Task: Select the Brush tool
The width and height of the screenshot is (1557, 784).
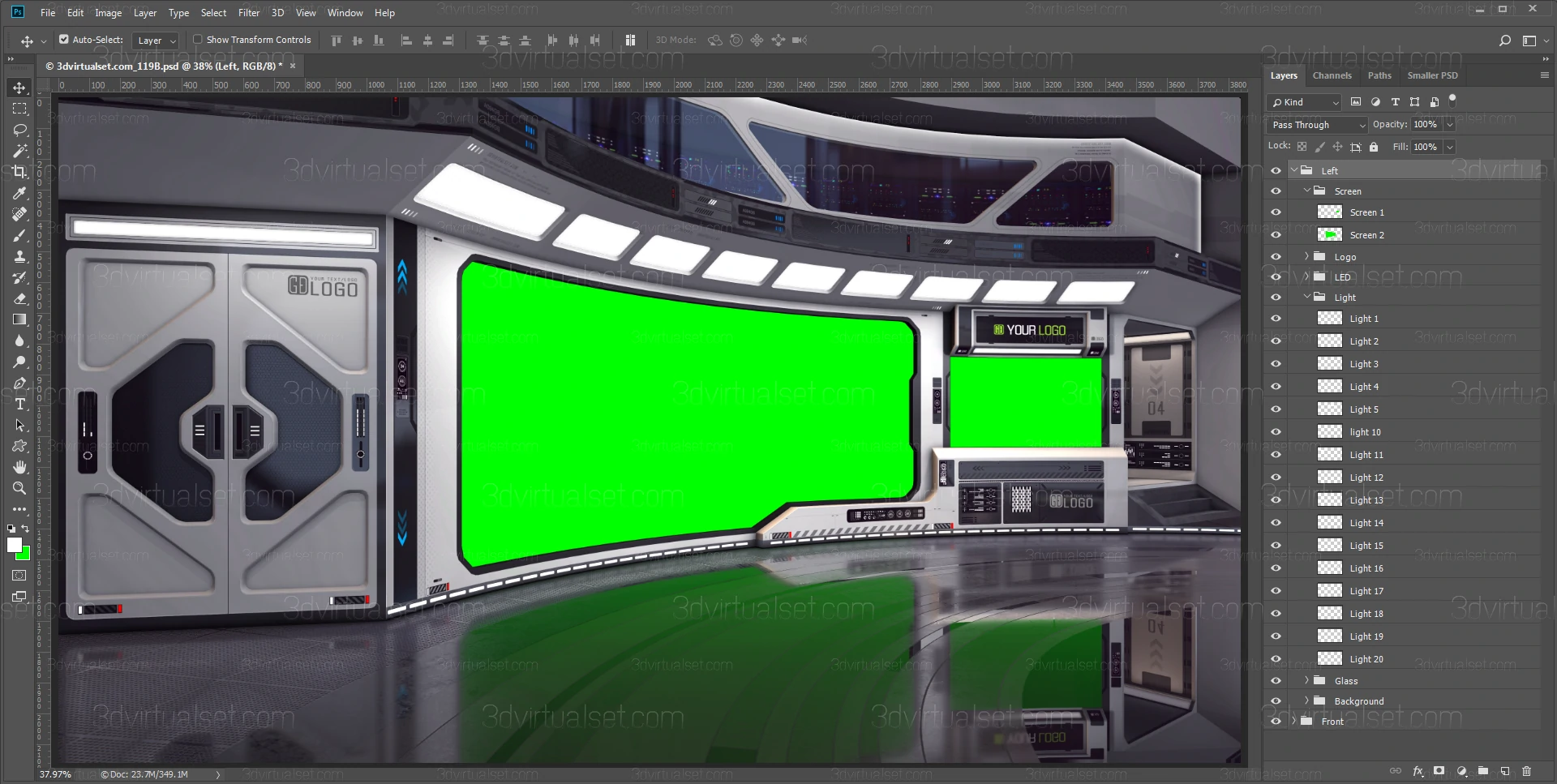Action: pos(19,235)
